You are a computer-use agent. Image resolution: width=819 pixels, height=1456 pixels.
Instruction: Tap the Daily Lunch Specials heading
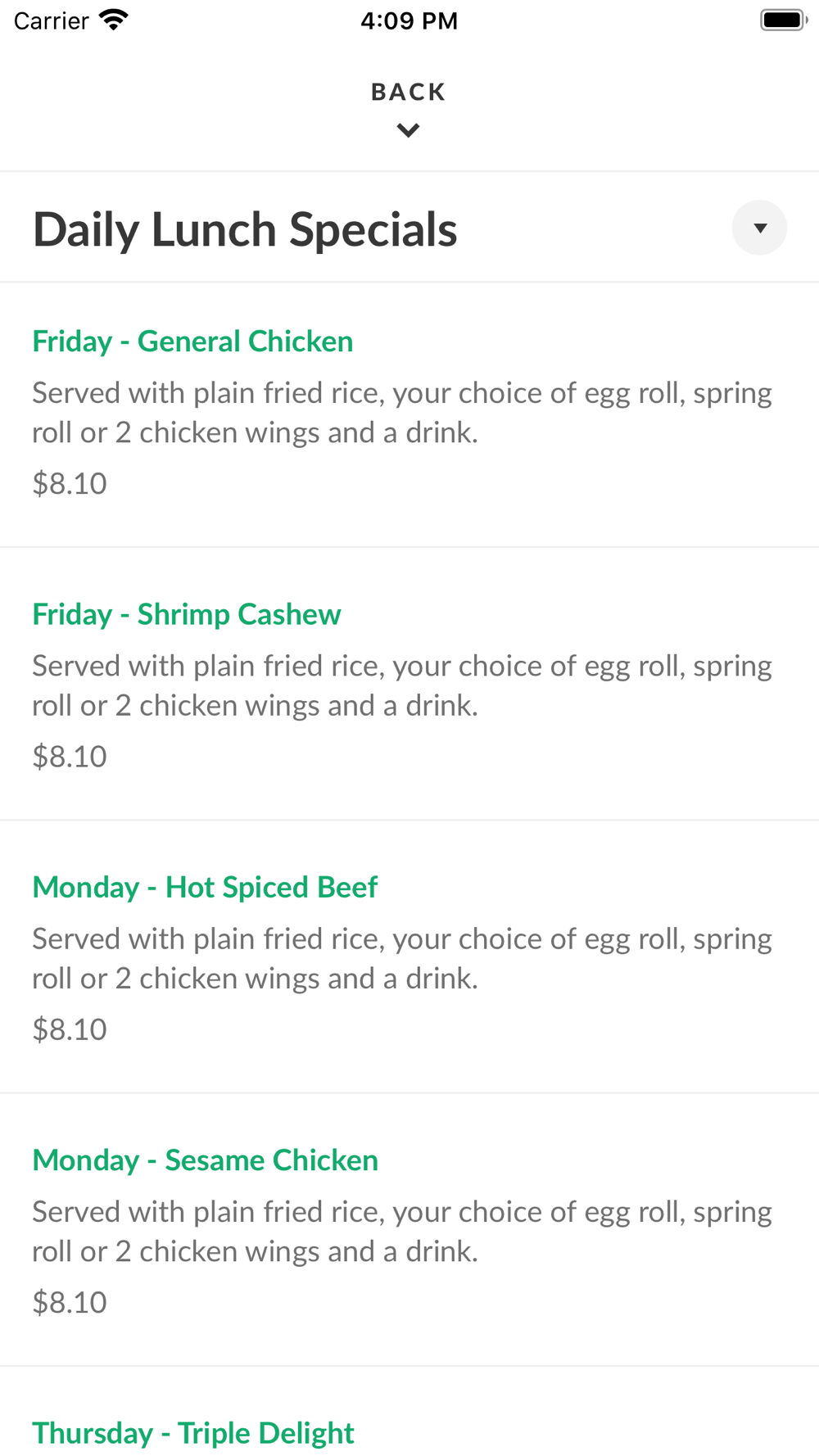coord(245,229)
